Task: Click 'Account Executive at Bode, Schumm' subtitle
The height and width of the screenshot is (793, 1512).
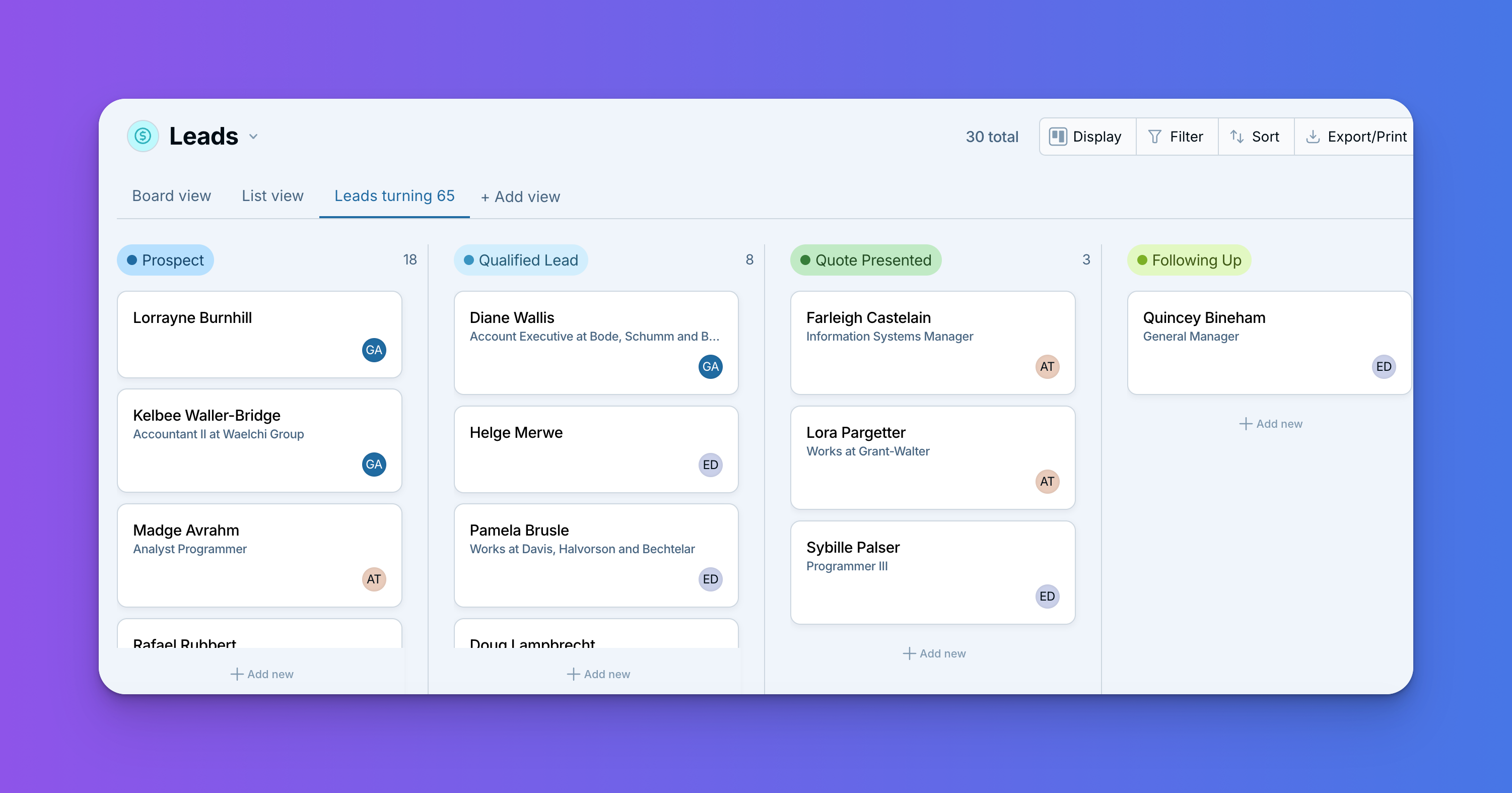Action: [594, 337]
